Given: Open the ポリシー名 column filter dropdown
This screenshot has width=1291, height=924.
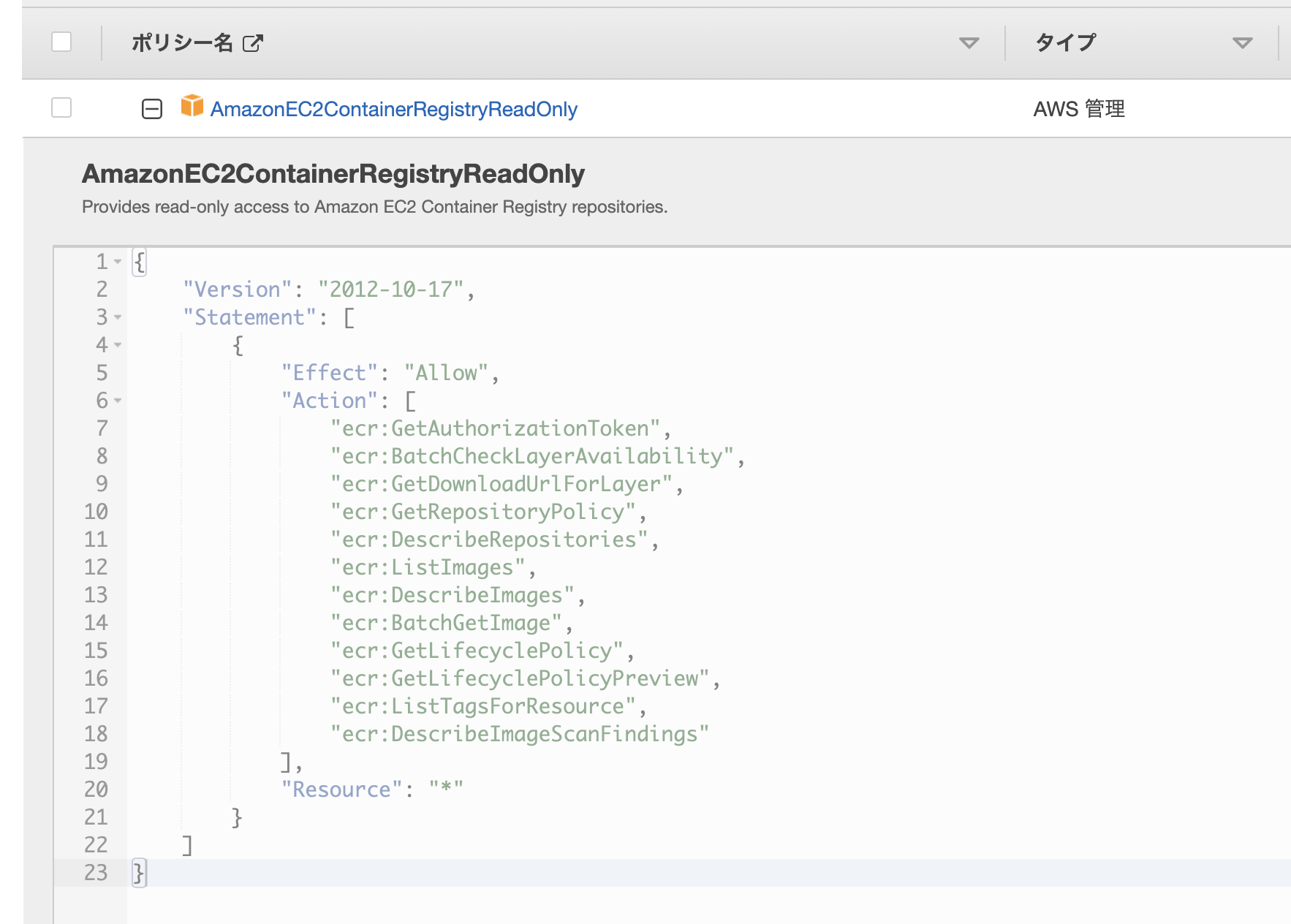Looking at the screenshot, I should [969, 43].
